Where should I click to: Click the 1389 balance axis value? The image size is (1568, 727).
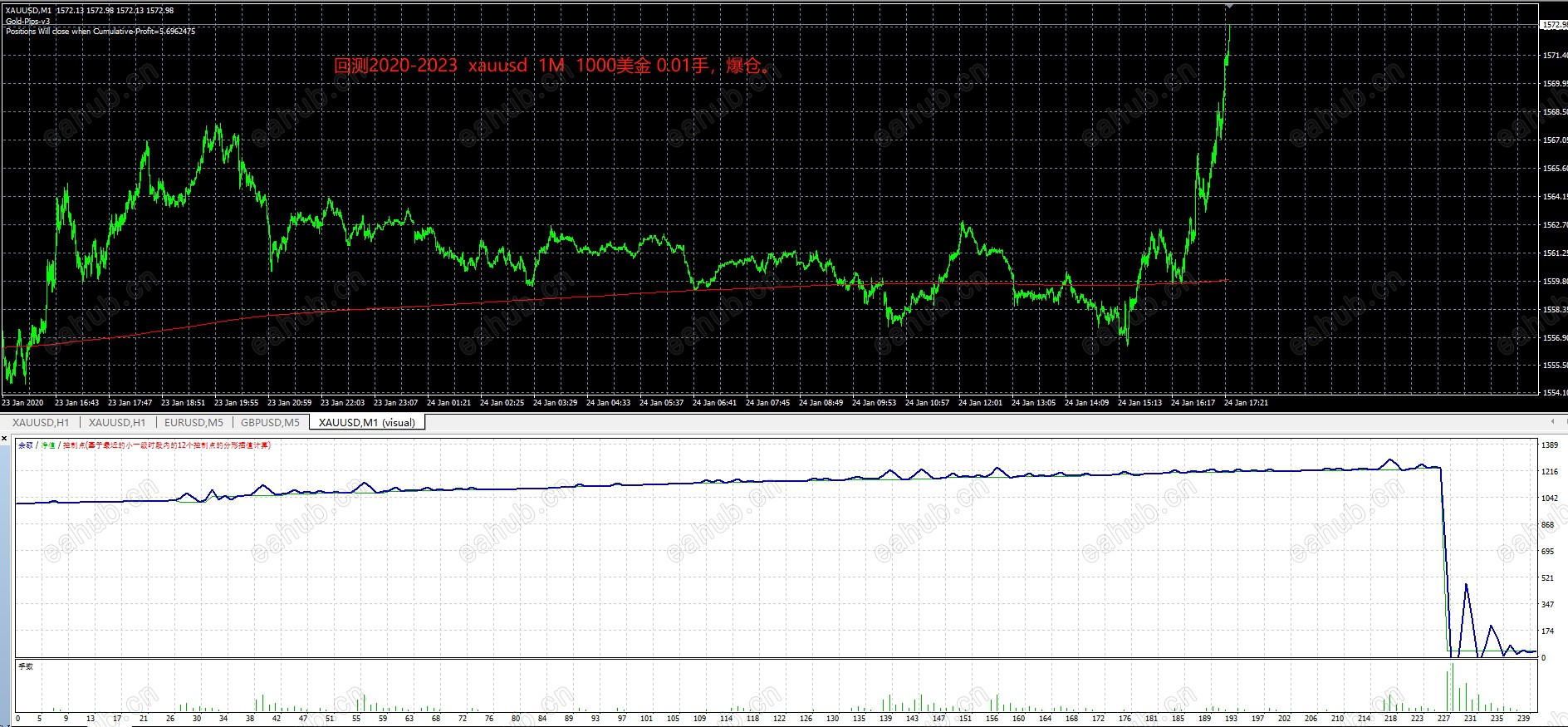[1550, 446]
